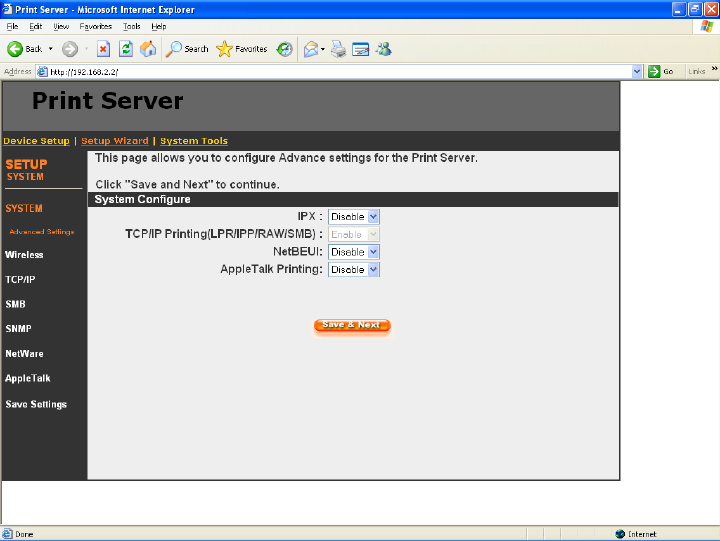Open the AppleTalk Printing Disable dropdown
Screen dimensions: 720x541
(354, 270)
